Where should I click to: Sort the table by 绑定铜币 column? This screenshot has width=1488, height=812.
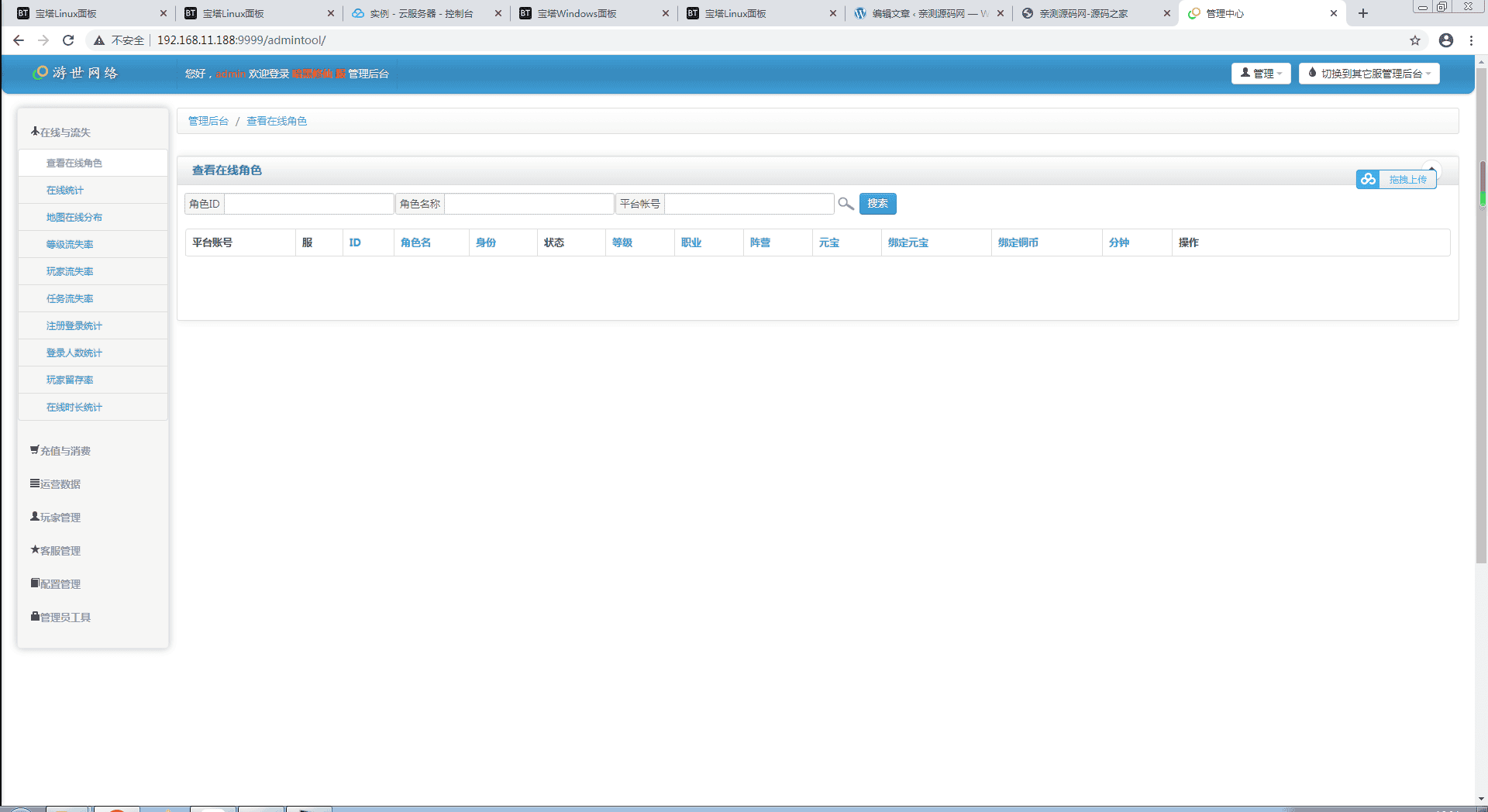1018,243
